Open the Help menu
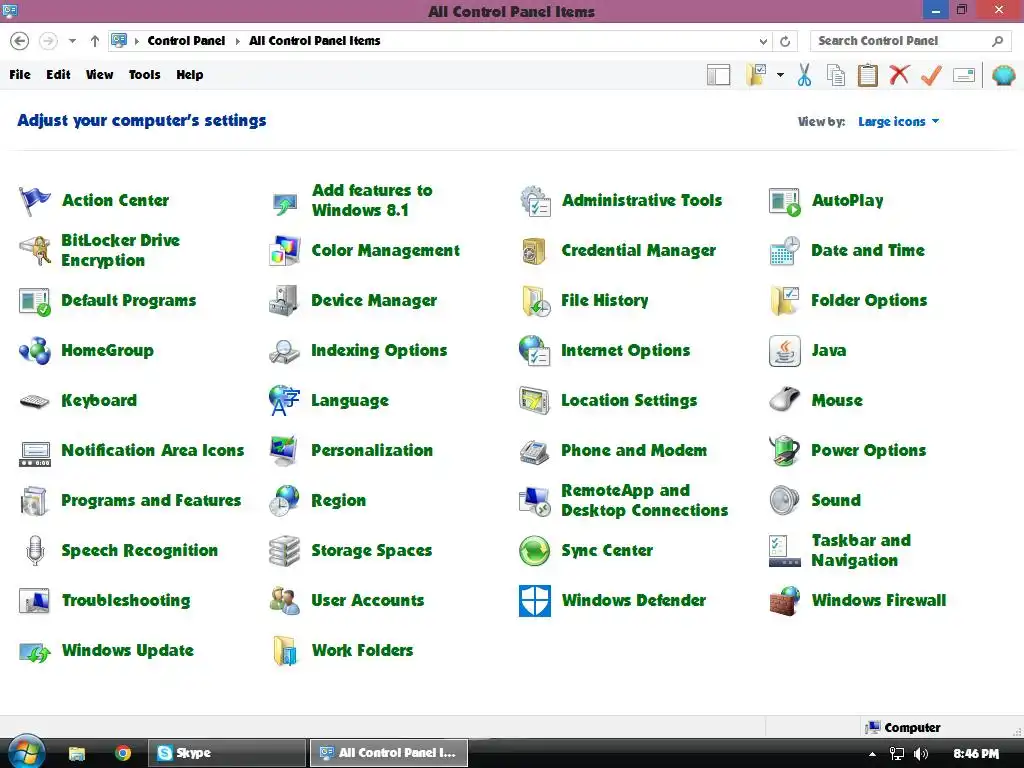Viewport: 1024px width, 768px height. pos(189,74)
